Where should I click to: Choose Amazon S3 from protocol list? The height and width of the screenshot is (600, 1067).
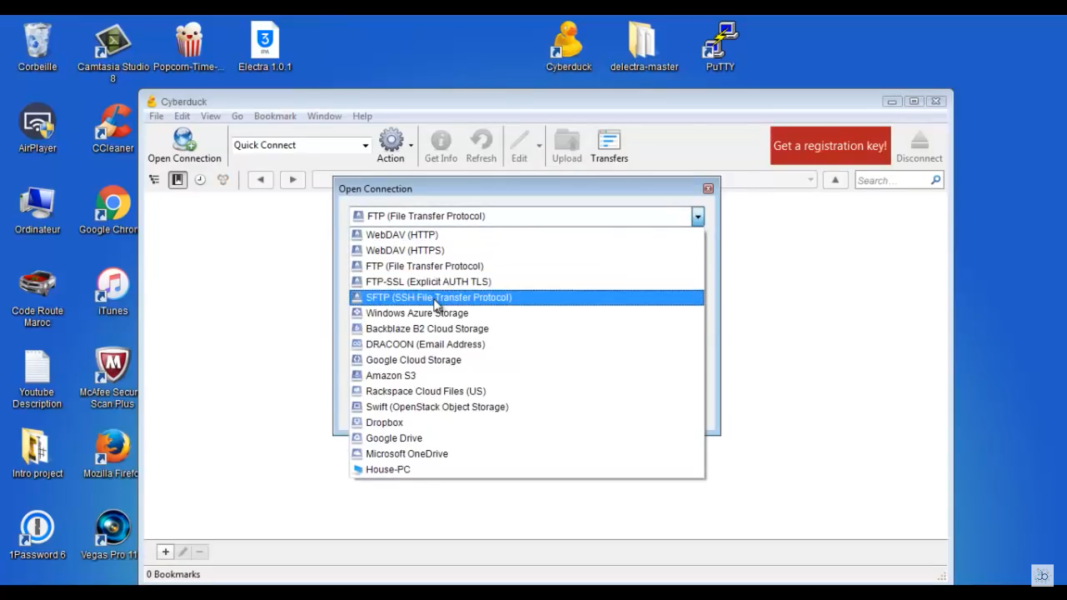[390, 376]
